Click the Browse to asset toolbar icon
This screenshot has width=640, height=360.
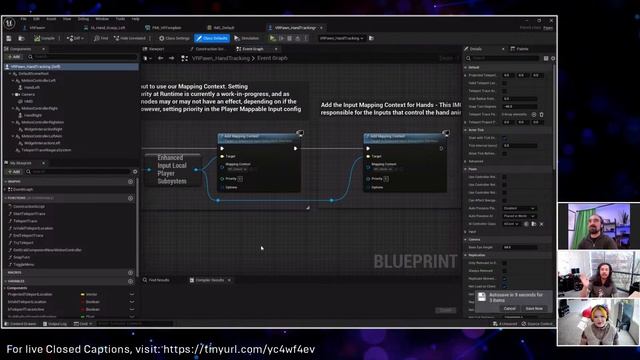coord(21,38)
